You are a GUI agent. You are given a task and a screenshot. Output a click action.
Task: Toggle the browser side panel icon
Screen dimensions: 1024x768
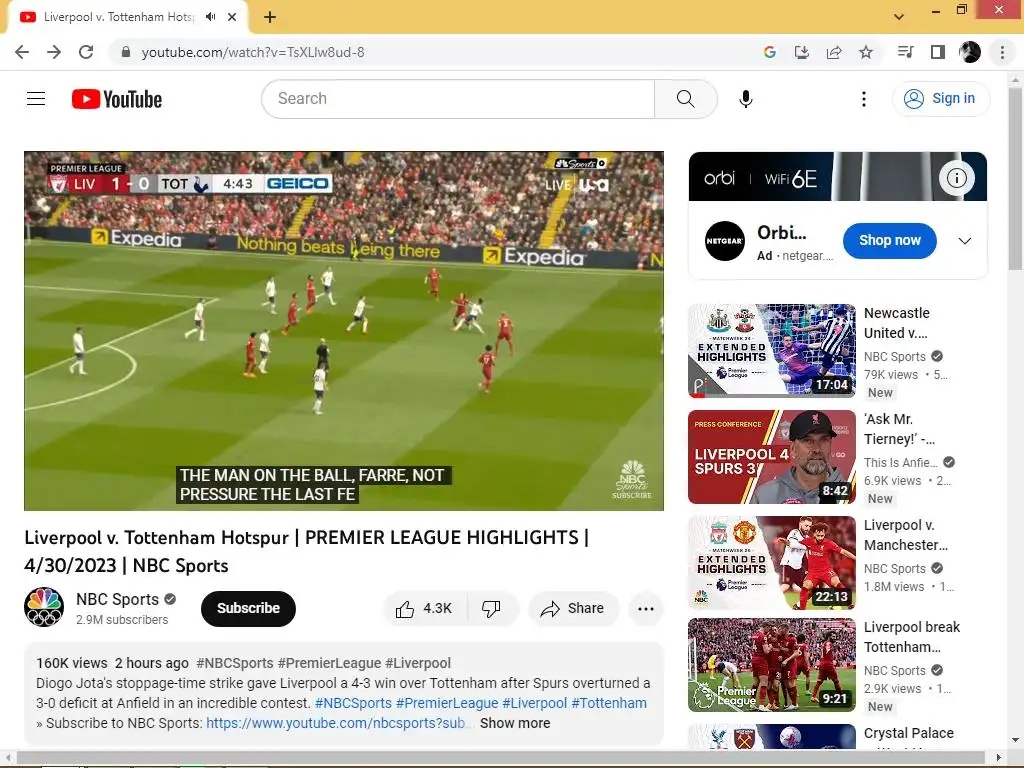[938, 52]
